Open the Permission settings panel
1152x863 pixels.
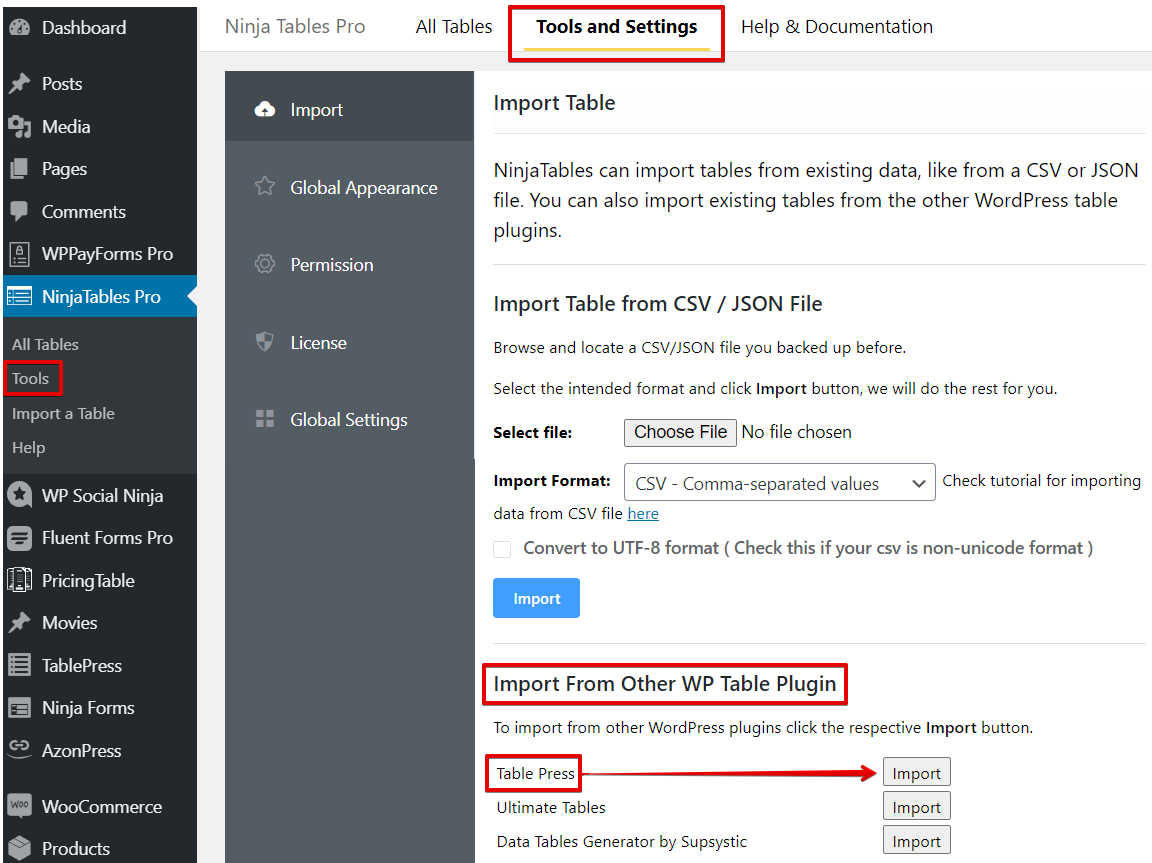point(350,264)
